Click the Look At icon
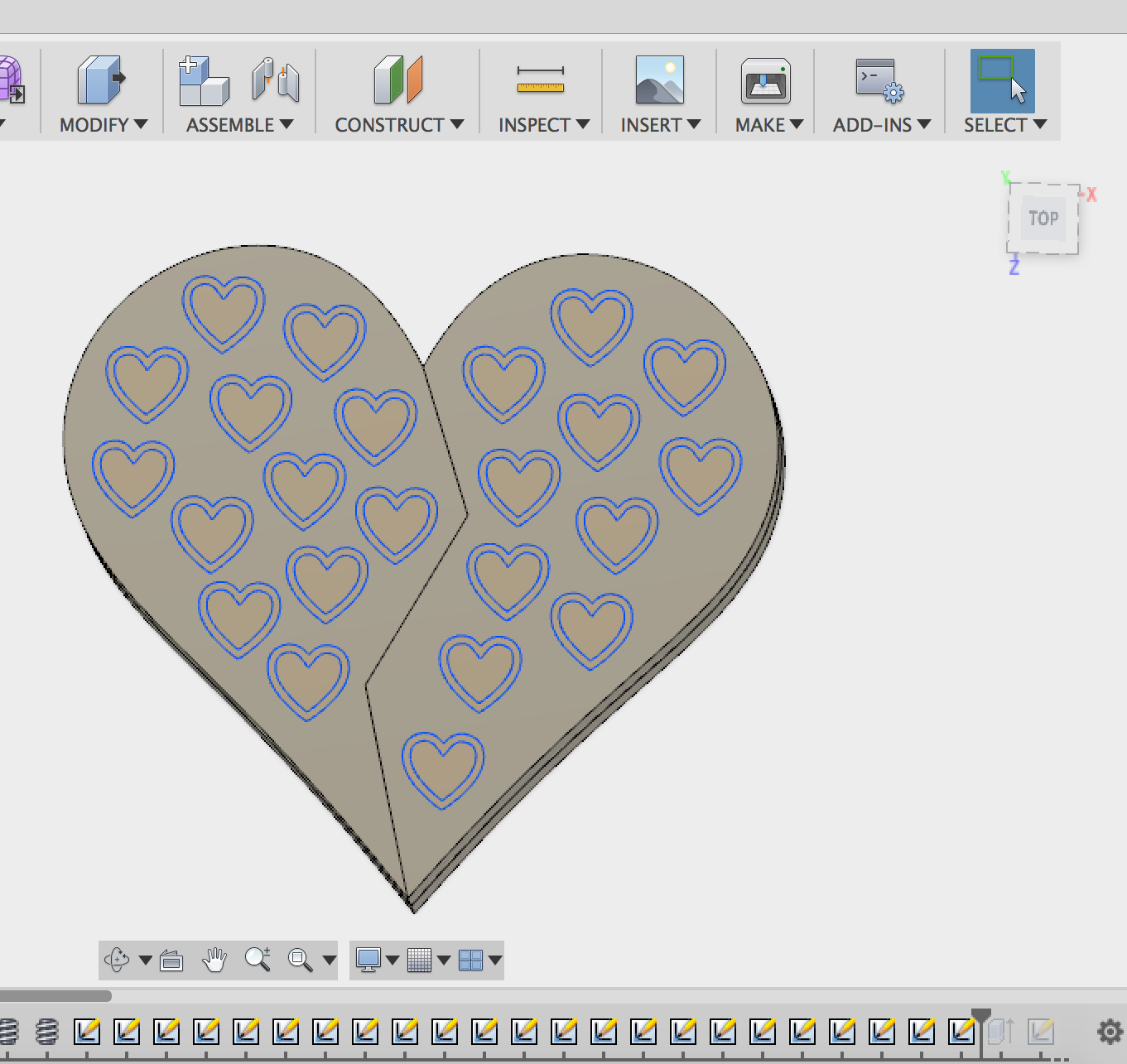 tap(171, 960)
